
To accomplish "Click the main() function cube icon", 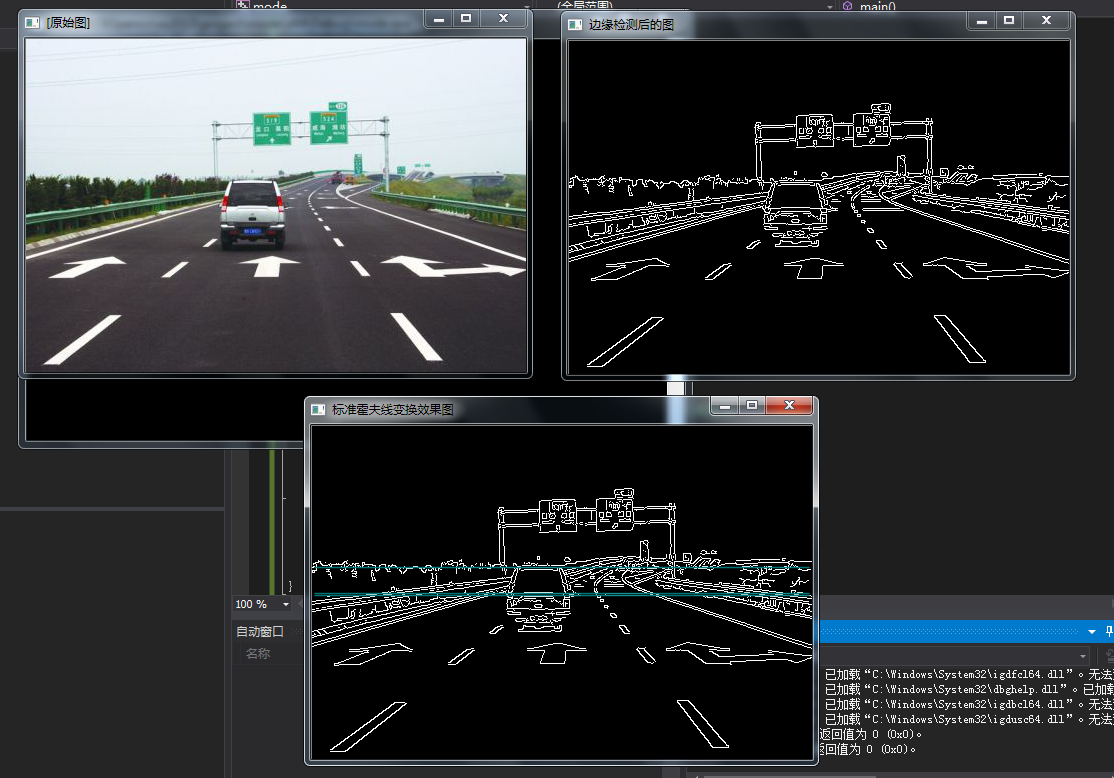I will click(x=848, y=6).
